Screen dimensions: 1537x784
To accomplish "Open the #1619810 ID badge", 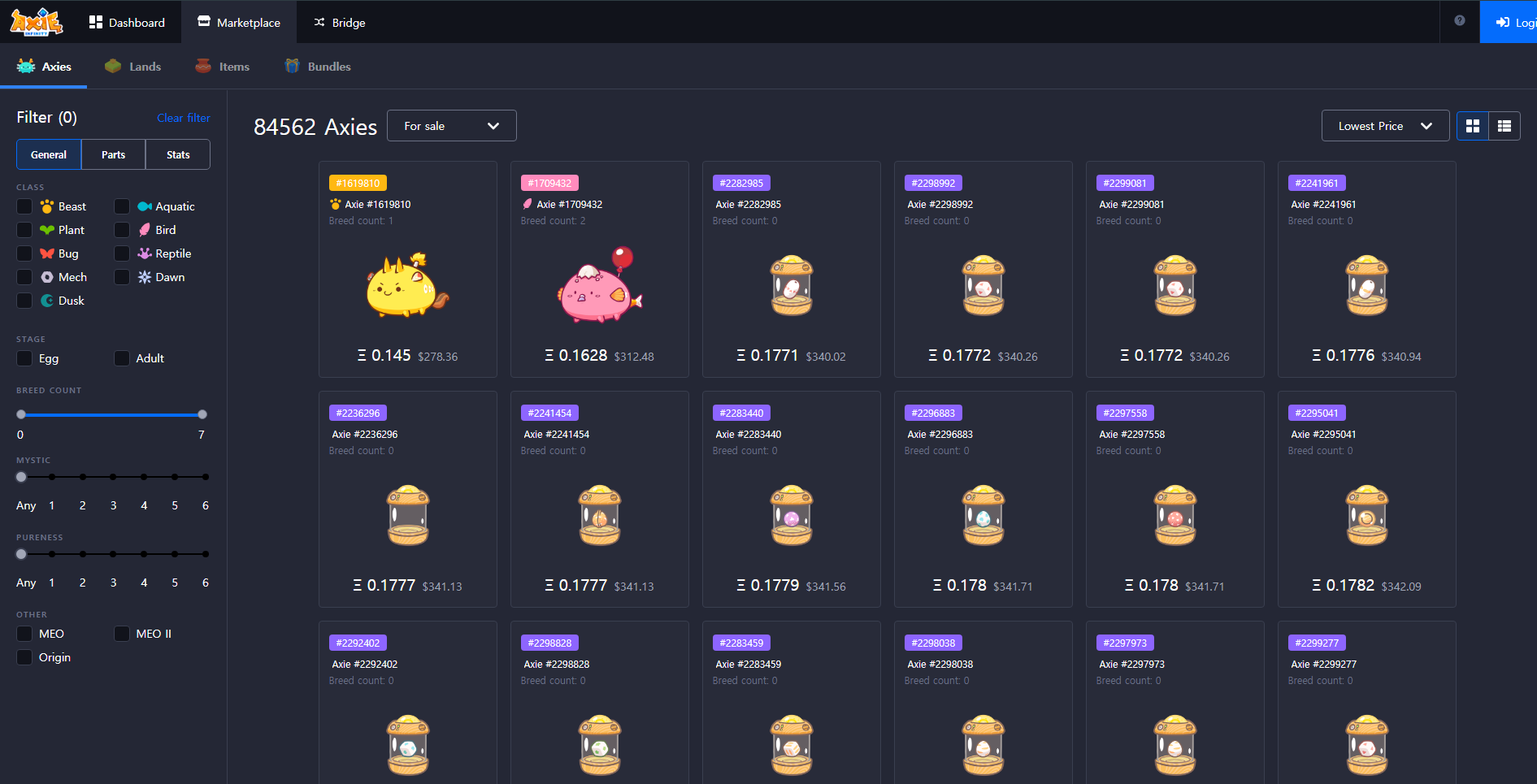I will pyautogui.click(x=358, y=184).
